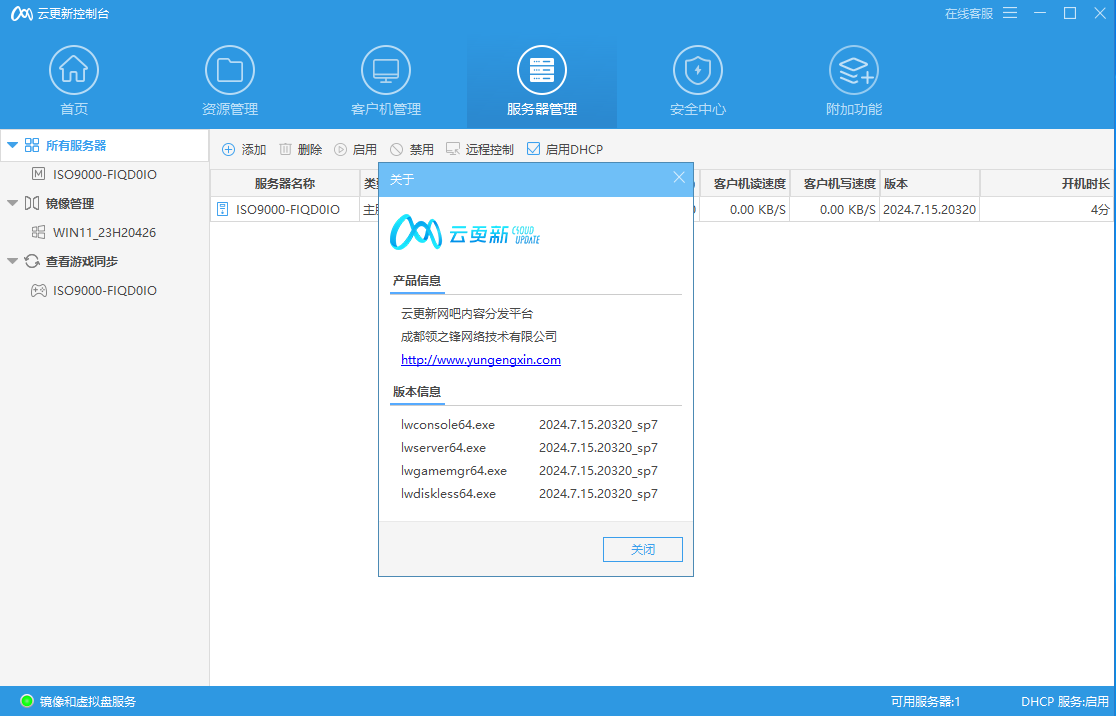Open the title bar hamburger menu

[x=1010, y=14]
